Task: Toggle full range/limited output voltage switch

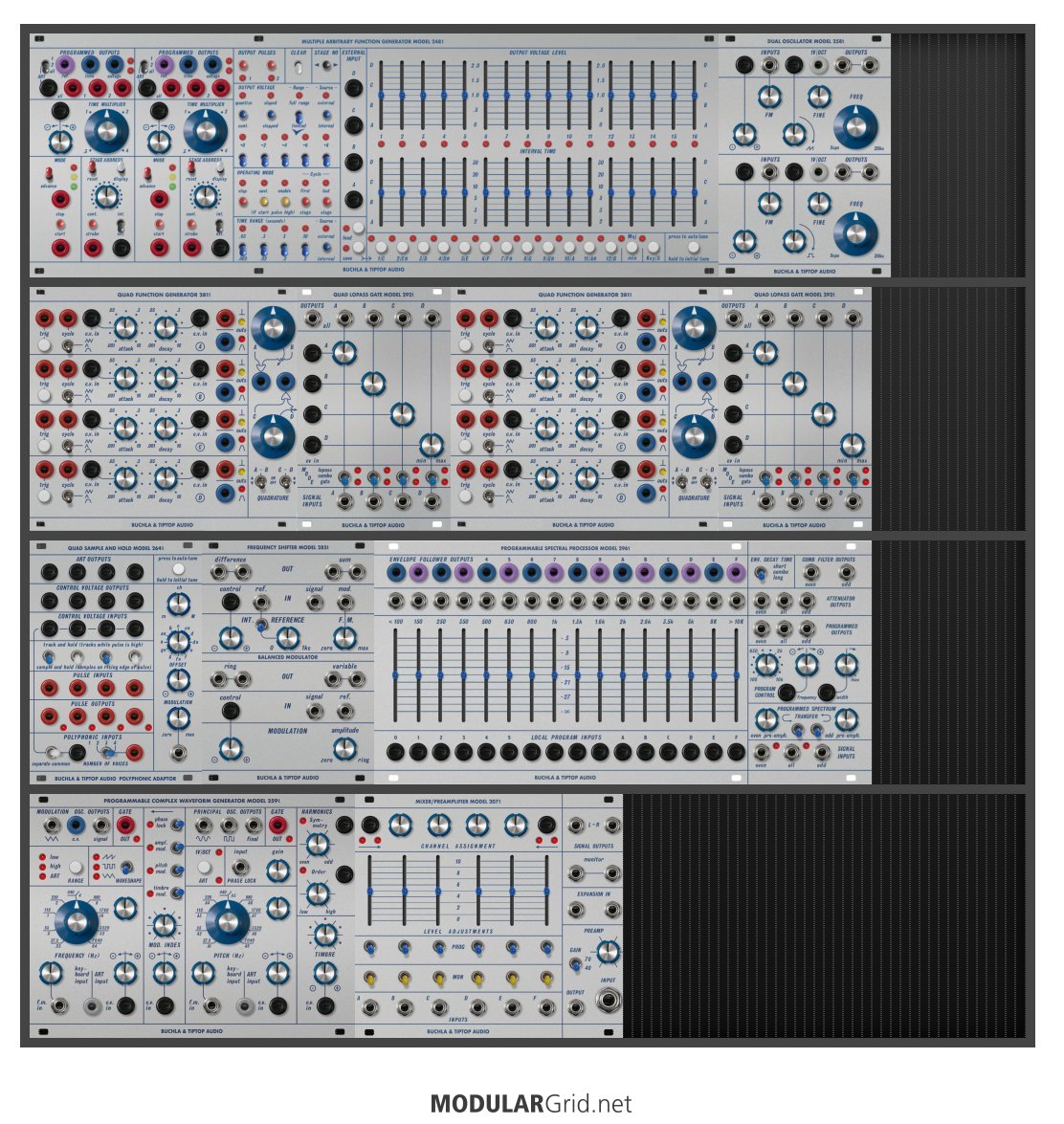Action: [x=299, y=115]
